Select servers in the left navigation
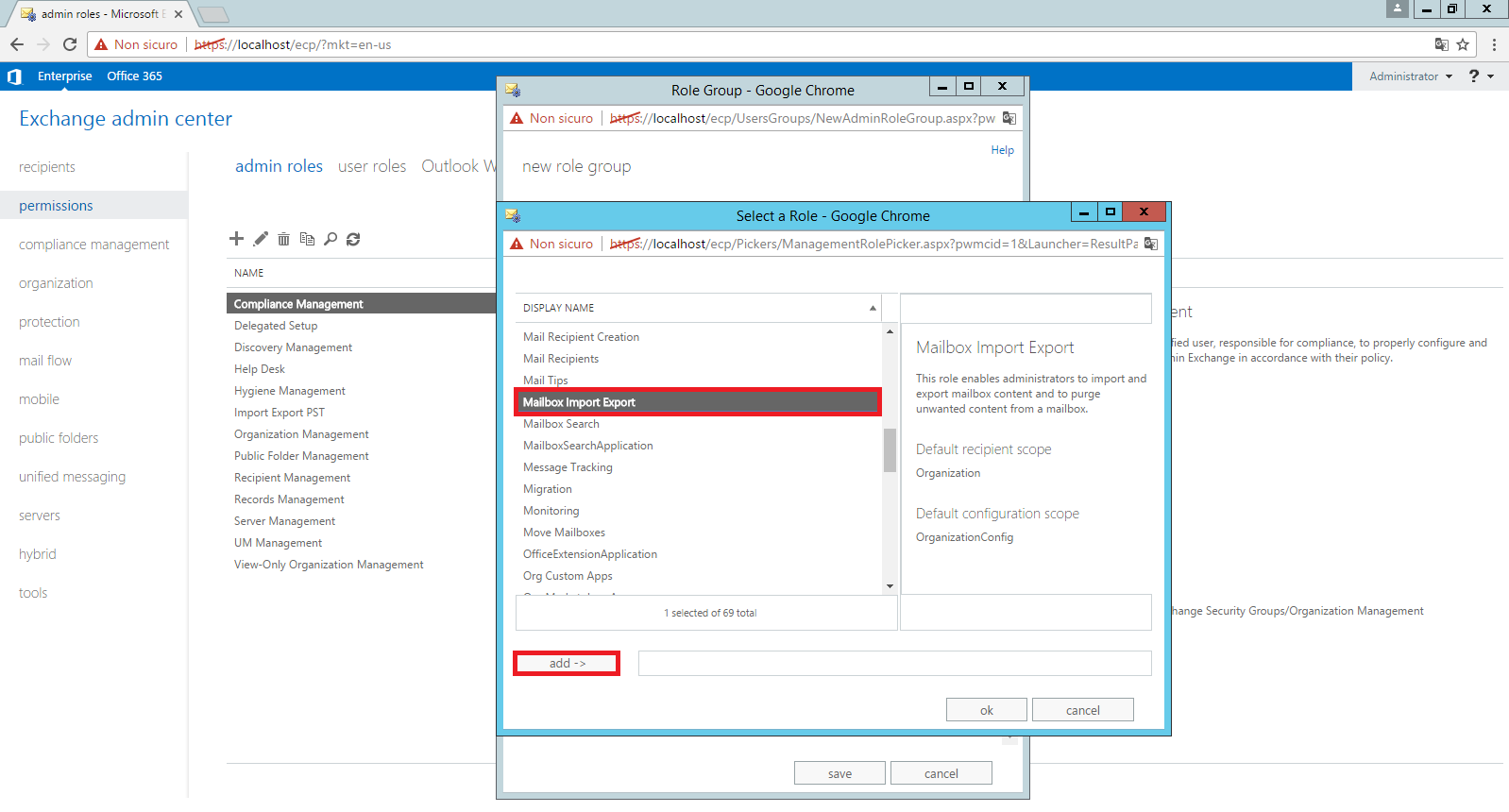 click(40, 516)
